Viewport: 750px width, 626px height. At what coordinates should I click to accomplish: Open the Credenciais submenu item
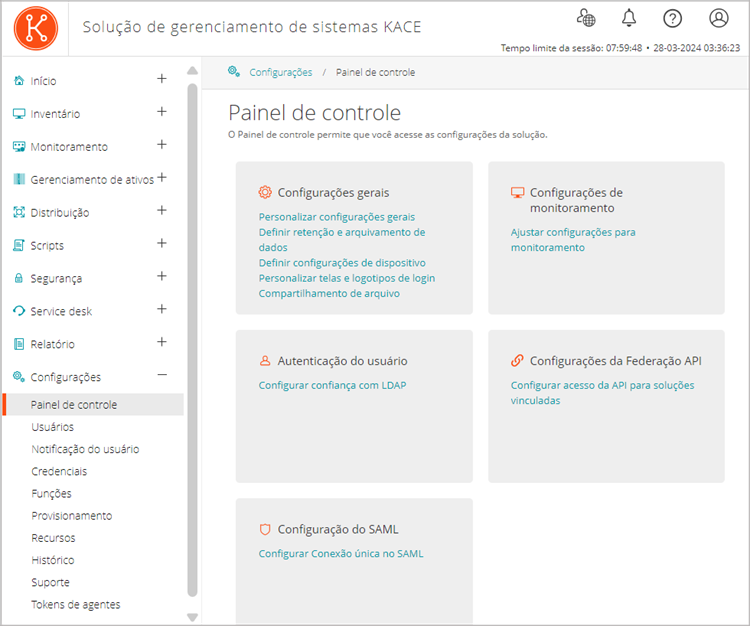point(59,472)
